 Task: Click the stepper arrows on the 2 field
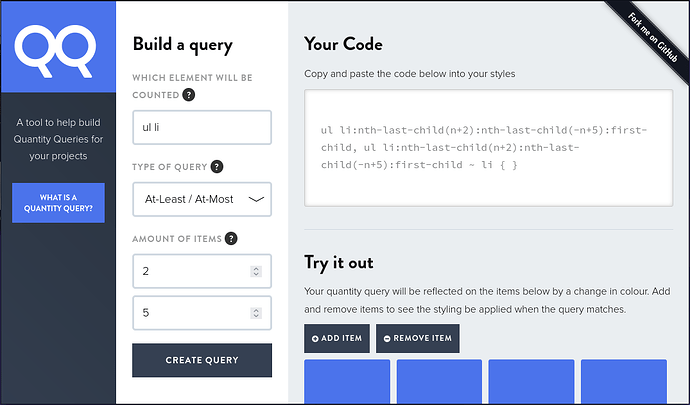(x=256, y=271)
